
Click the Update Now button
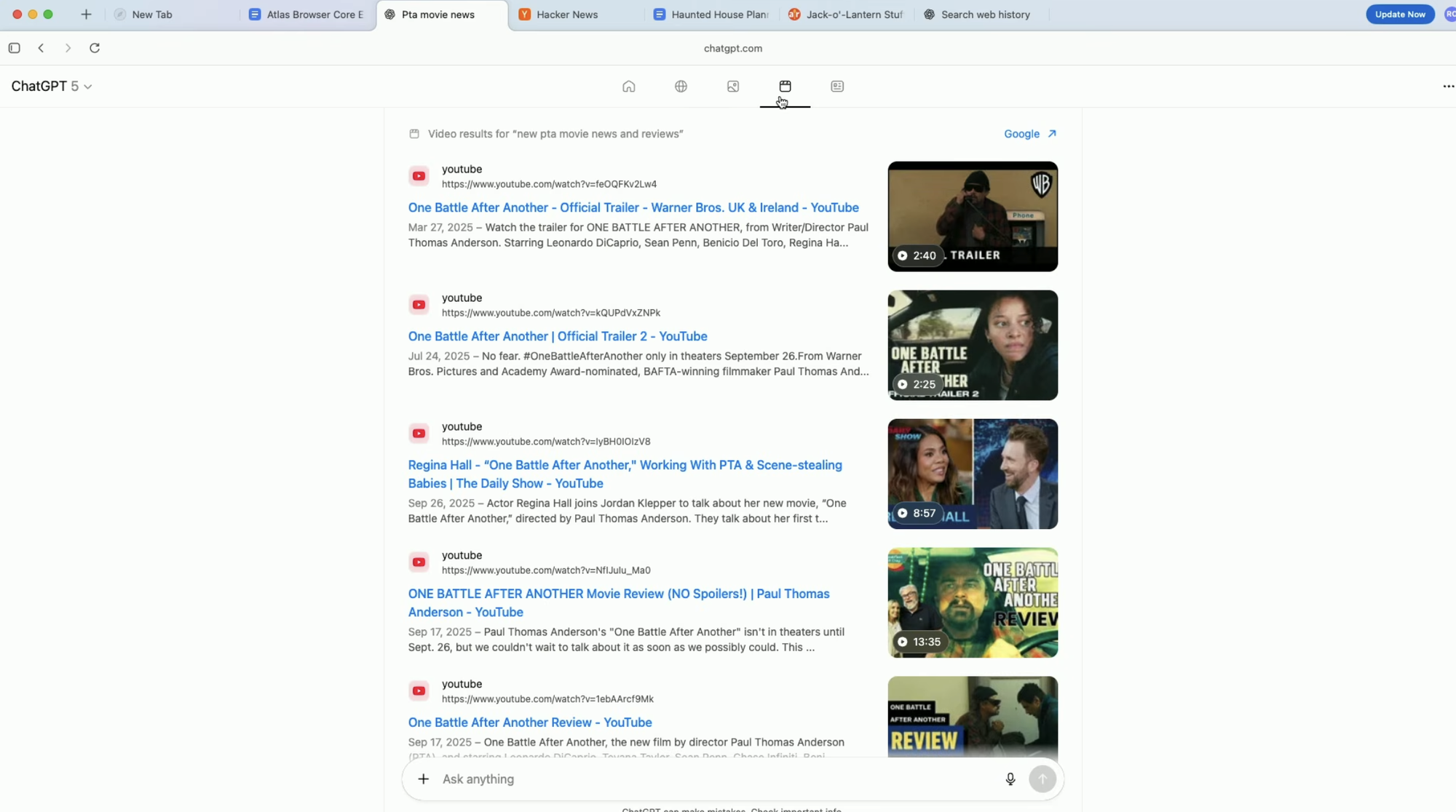pos(1400,14)
